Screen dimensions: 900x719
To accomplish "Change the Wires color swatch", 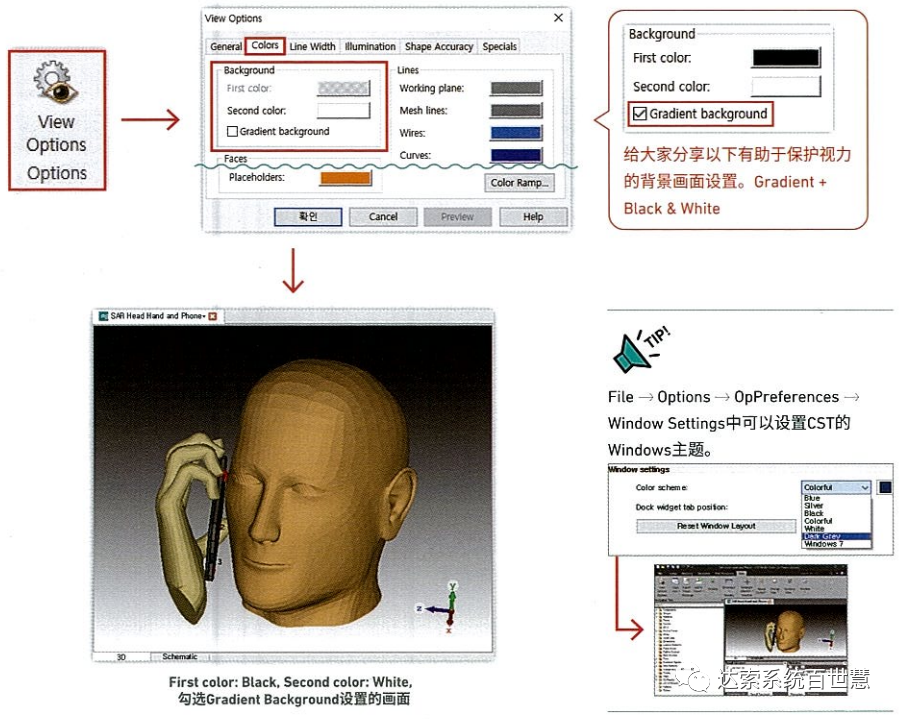I will 516,133.
